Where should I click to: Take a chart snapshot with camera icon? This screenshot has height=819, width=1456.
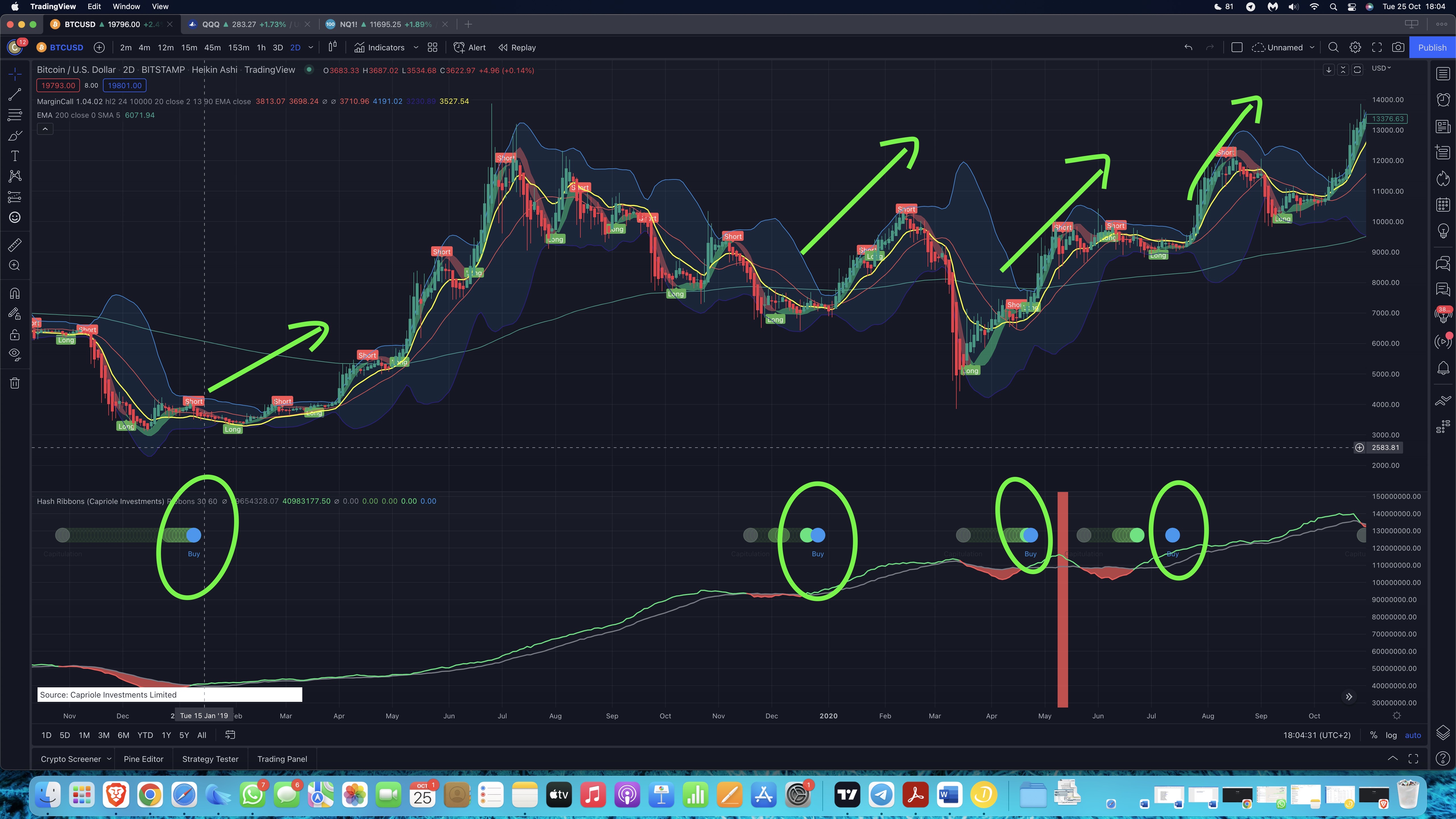(1398, 47)
